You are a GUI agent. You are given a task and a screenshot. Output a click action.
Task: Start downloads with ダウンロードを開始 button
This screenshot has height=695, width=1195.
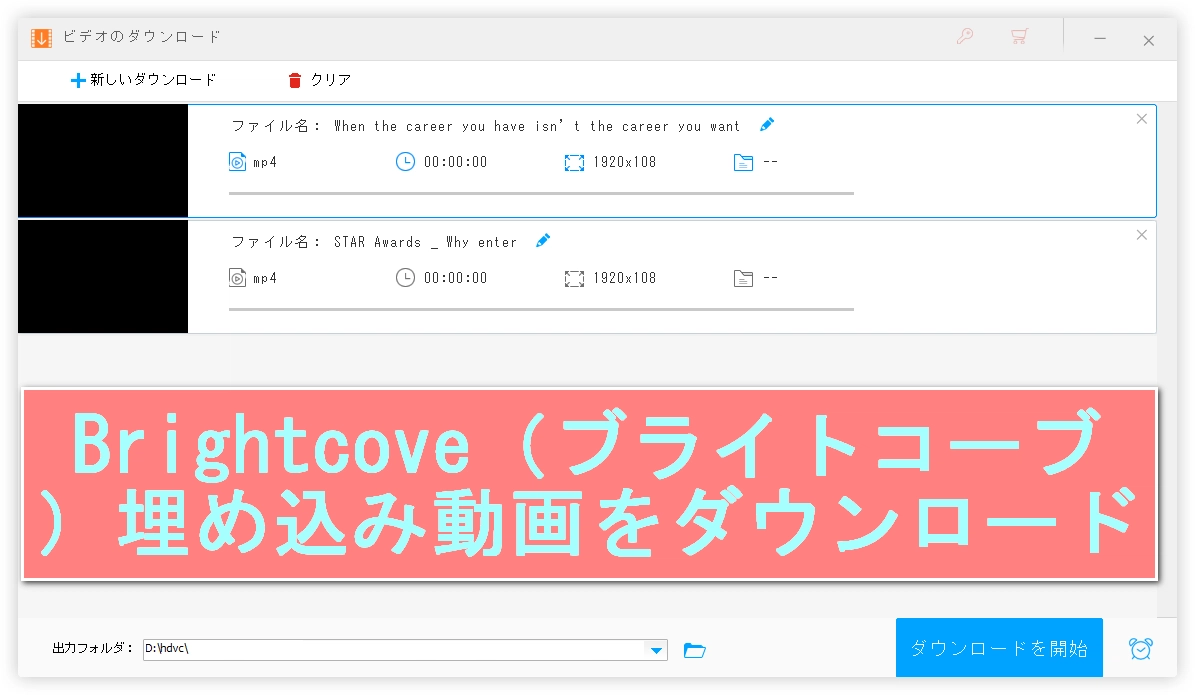[999, 648]
